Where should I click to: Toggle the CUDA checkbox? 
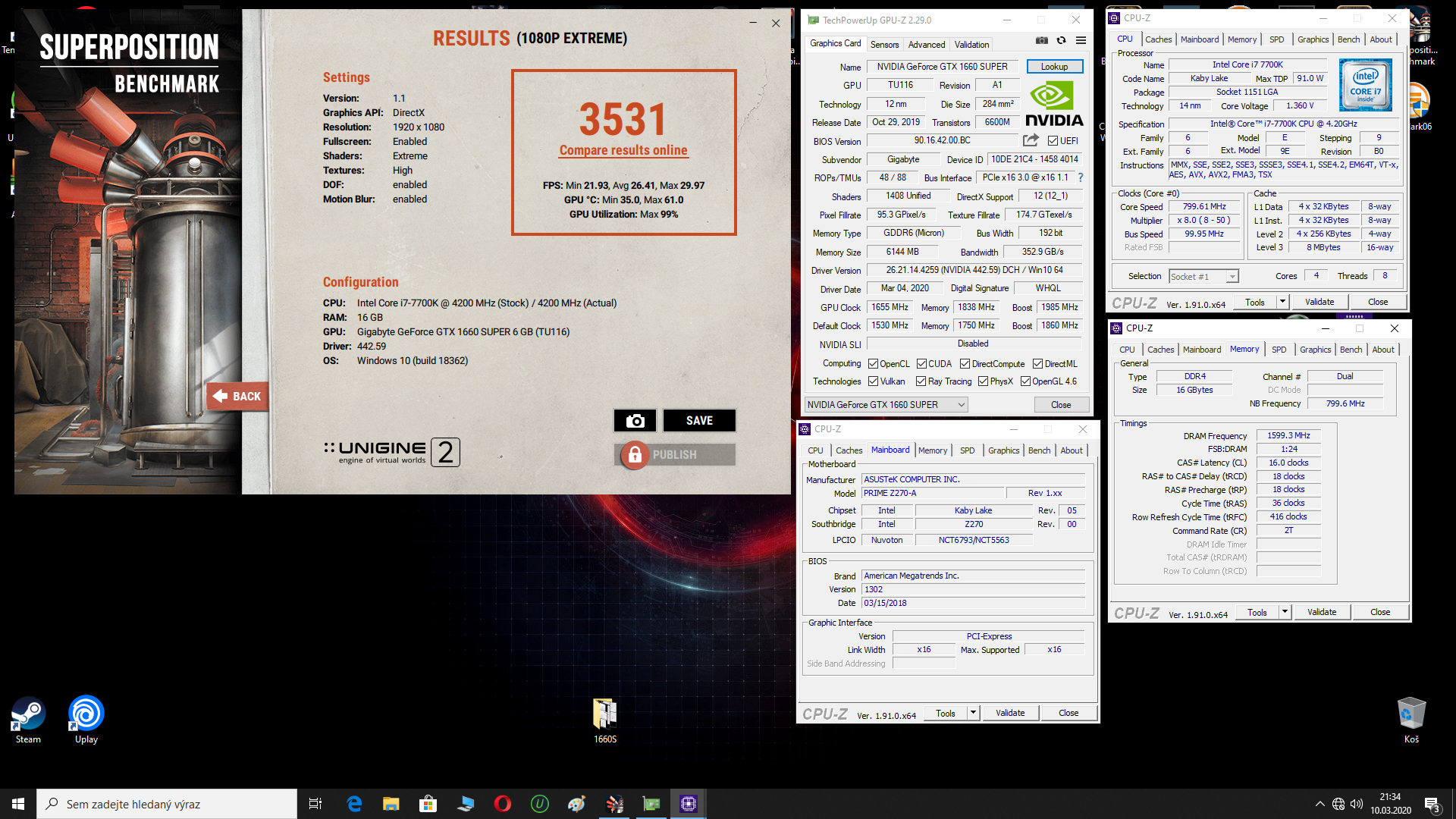(921, 364)
